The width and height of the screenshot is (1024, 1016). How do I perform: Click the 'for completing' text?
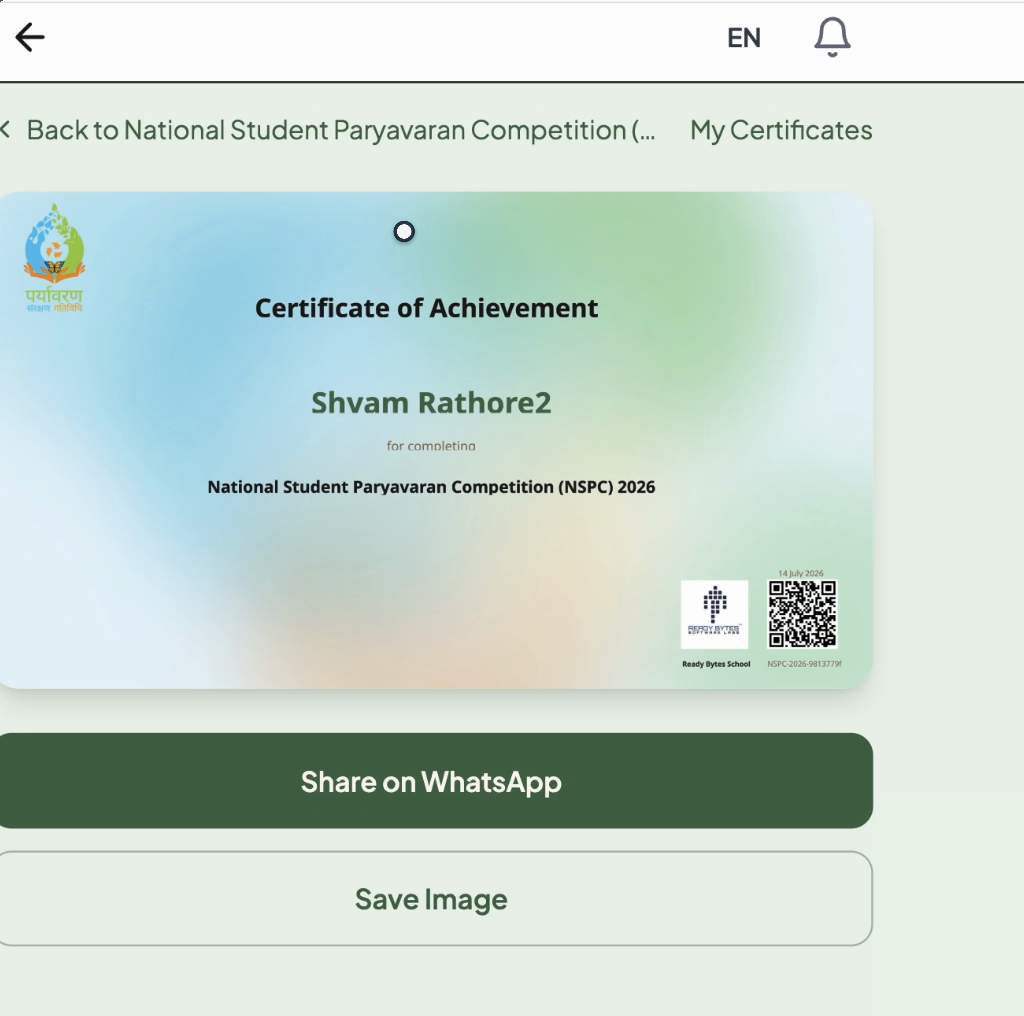pyautogui.click(x=431, y=446)
